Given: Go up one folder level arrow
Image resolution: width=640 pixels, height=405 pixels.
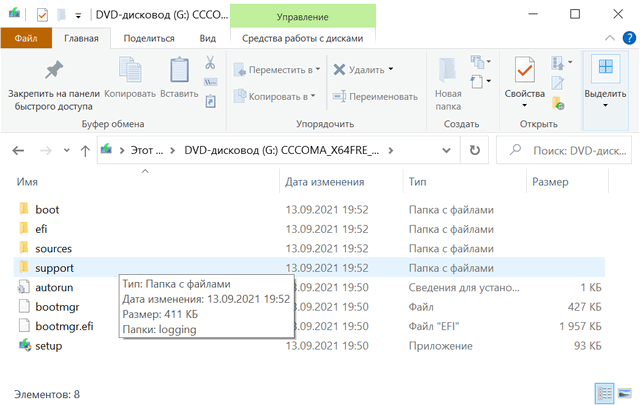Looking at the screenshot, I should click(85, 151).
